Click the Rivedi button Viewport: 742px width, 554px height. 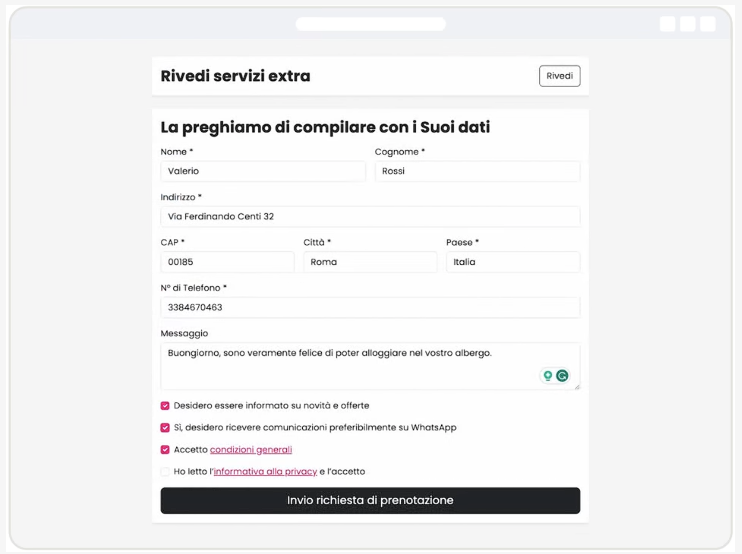pyautogui.click(x=559, y=76)
